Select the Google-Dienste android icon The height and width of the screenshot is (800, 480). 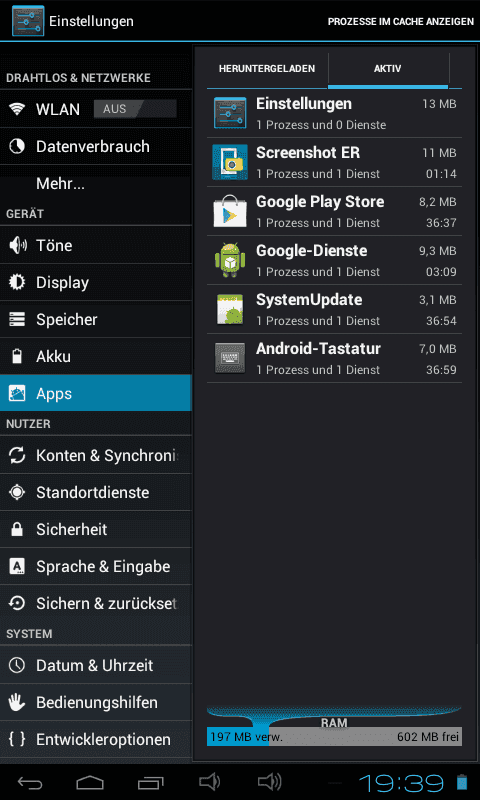(x=228, y=260)
